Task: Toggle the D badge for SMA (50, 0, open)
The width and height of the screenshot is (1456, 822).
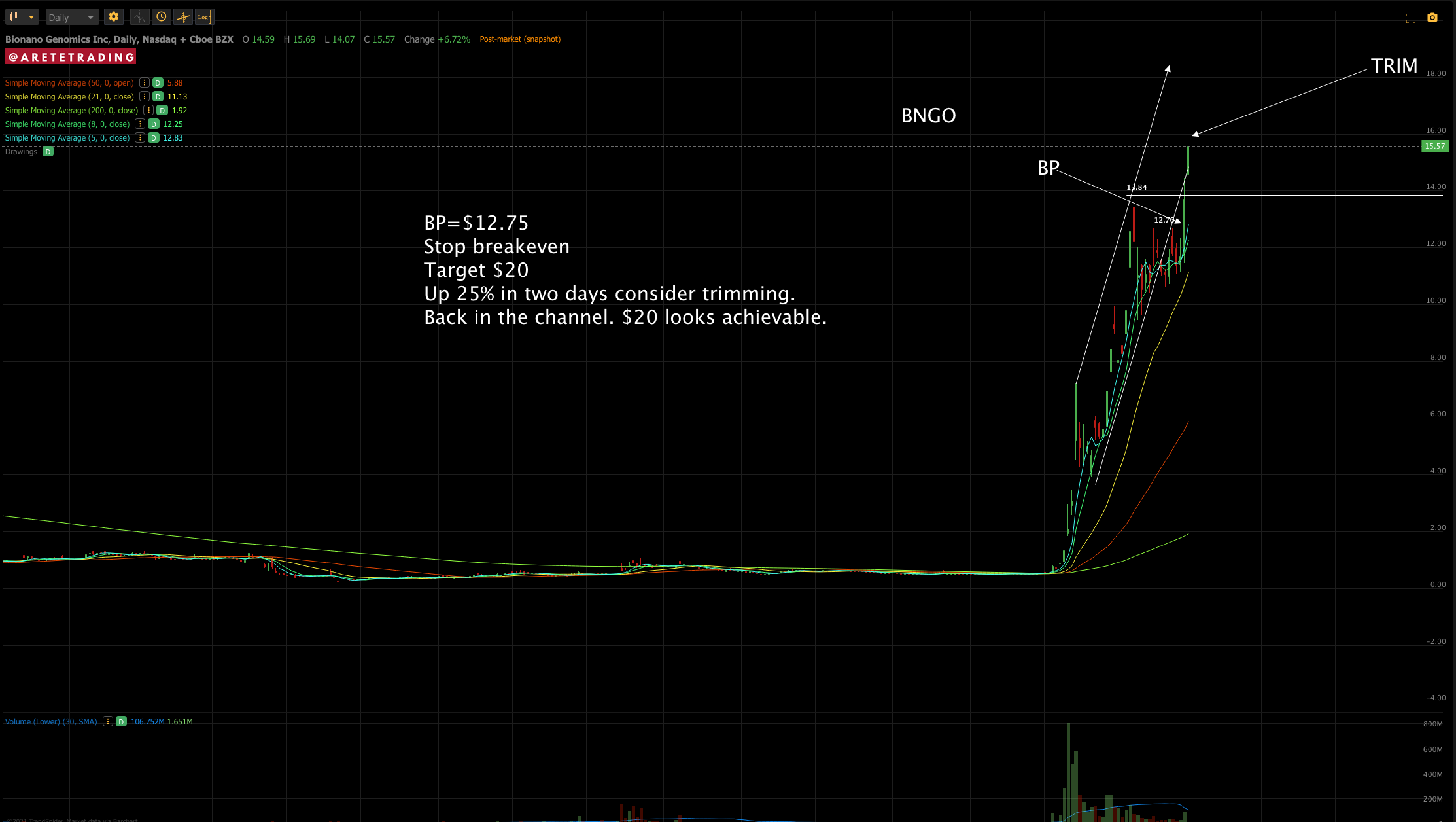Action: tap(158, 83)
